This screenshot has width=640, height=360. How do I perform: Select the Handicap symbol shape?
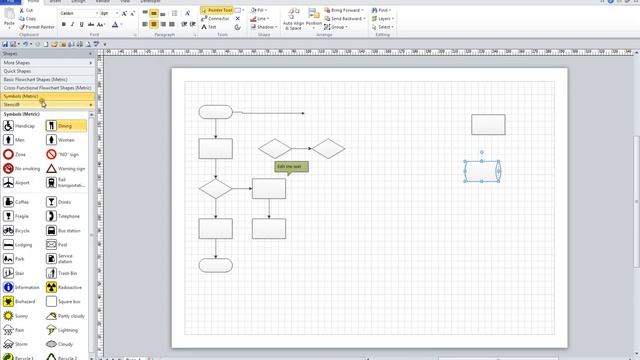point(20,126)
